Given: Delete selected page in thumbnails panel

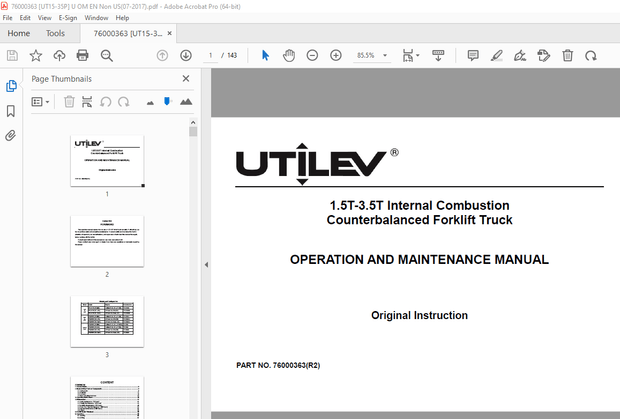Looking at the screenshot, I should click(x=69, y=102).
